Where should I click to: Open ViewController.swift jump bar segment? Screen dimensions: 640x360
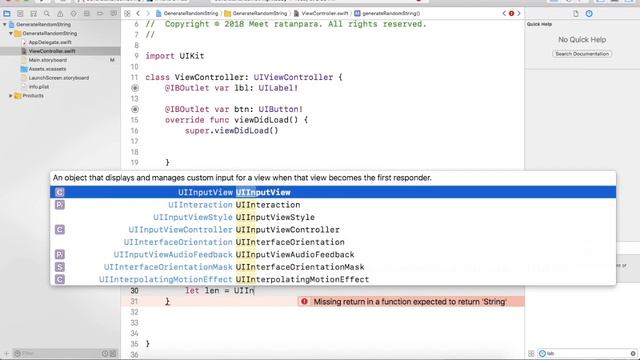(321, 13)
